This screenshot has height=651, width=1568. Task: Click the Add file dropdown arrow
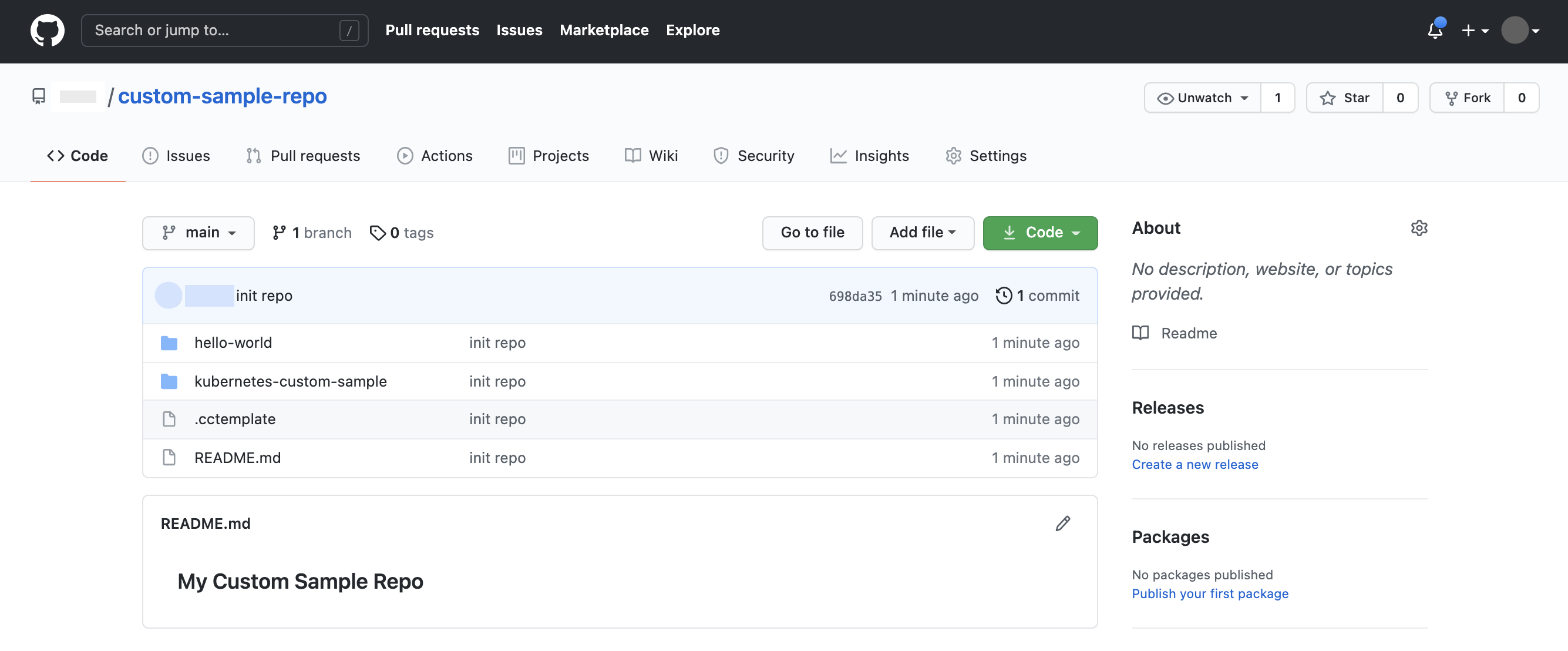pyautogui.click(x=956, y=233)
